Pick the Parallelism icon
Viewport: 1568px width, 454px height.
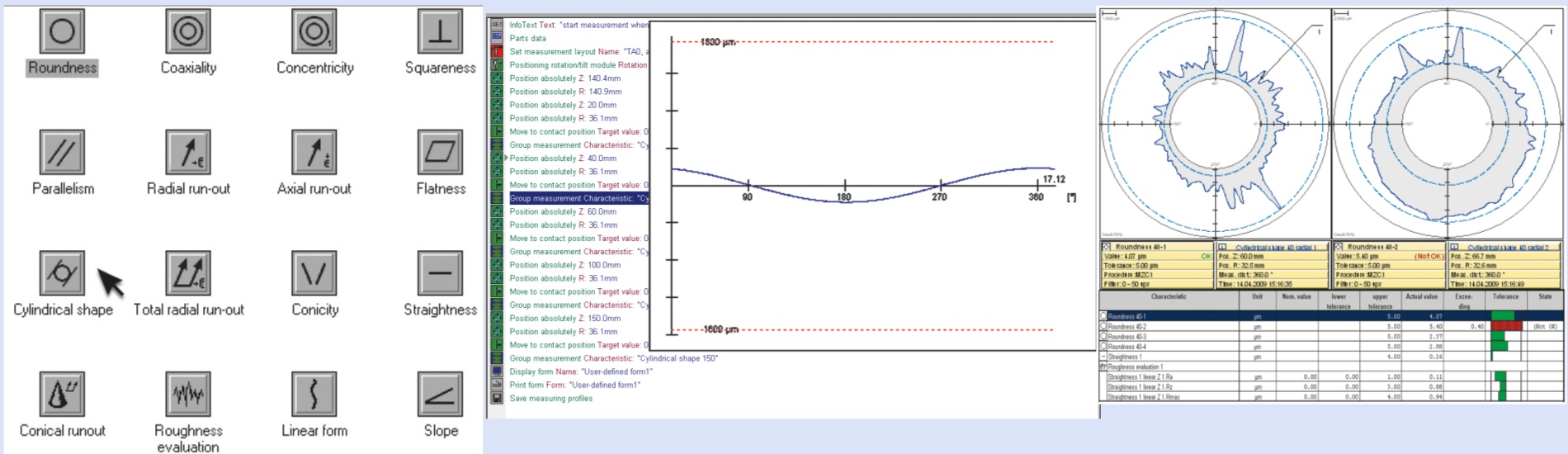[x=62, y=153]
